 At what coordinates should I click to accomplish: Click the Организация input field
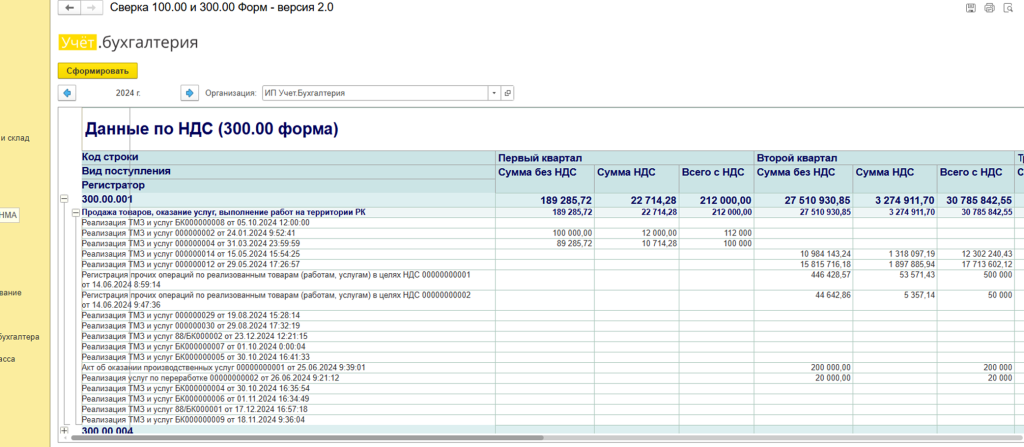[373, 93]
